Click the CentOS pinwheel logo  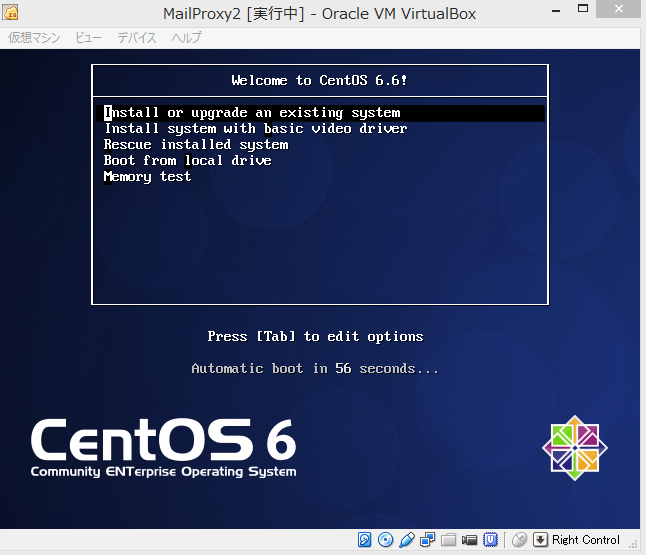click(x=575, y=447)
